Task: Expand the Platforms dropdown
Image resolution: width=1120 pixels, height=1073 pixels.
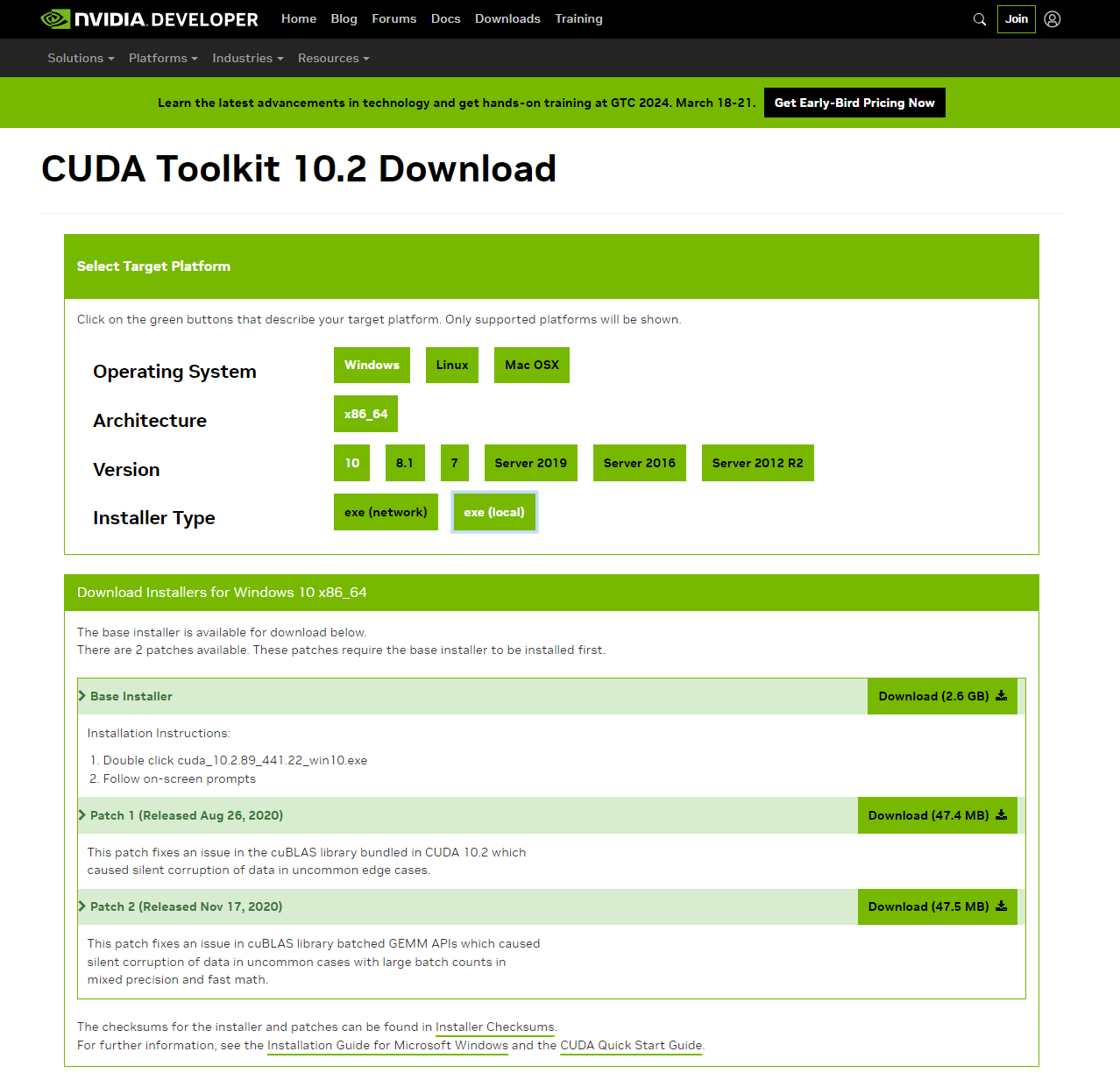Action: coord(163,58)
